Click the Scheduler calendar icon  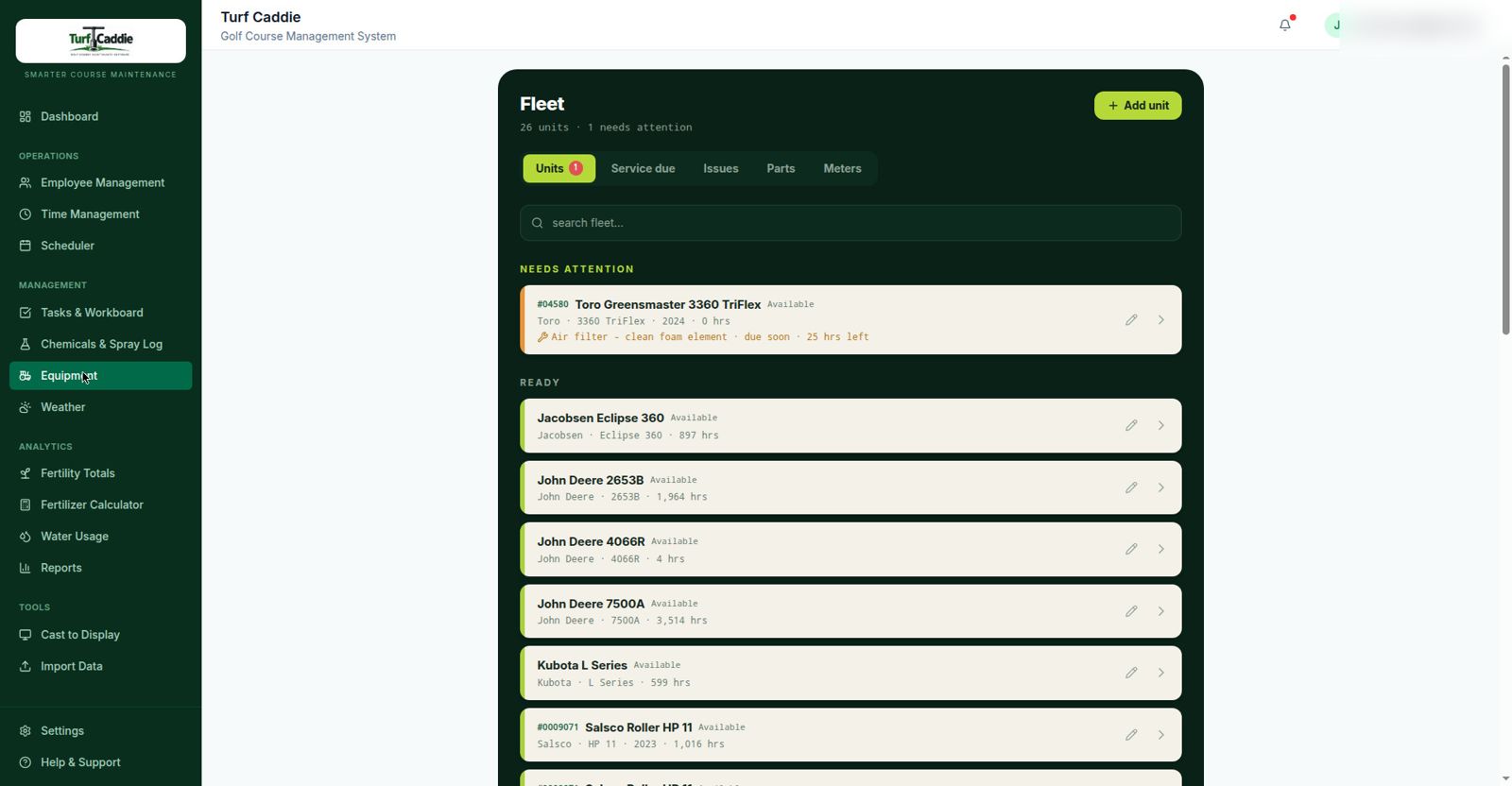tap(26, 246)
